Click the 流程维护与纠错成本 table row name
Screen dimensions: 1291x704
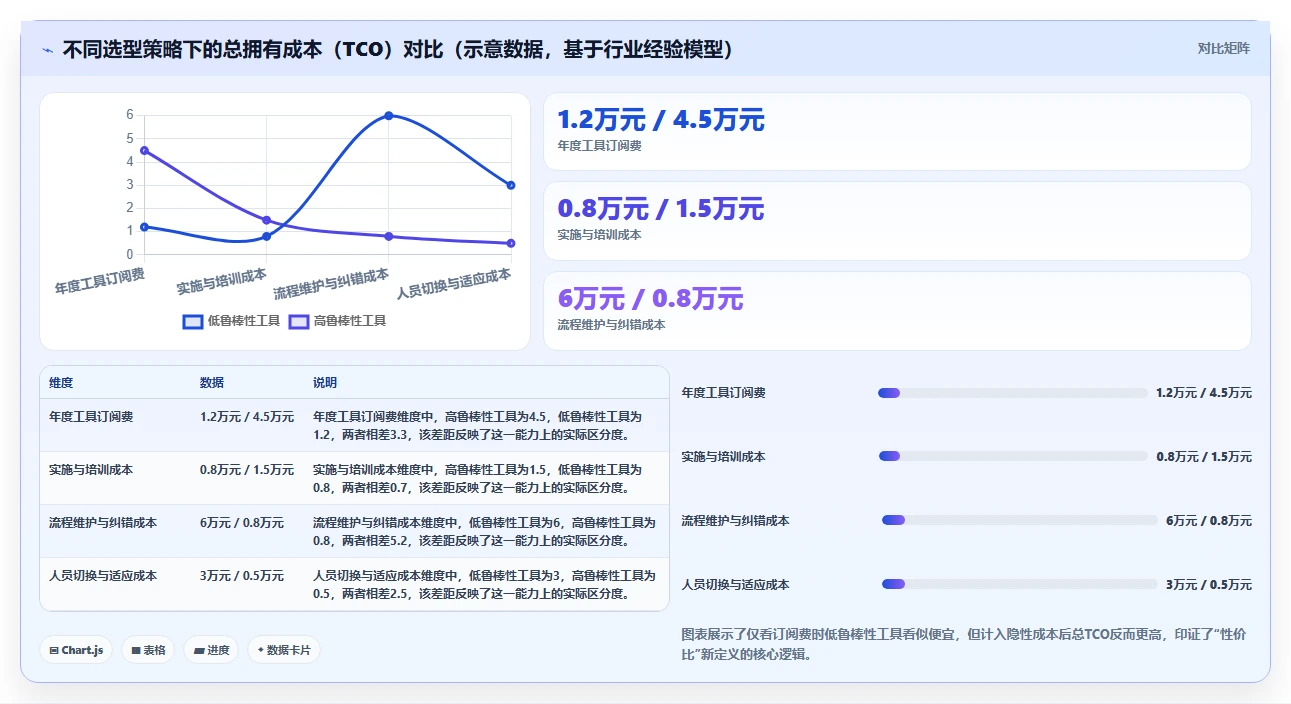coord(103,522)
